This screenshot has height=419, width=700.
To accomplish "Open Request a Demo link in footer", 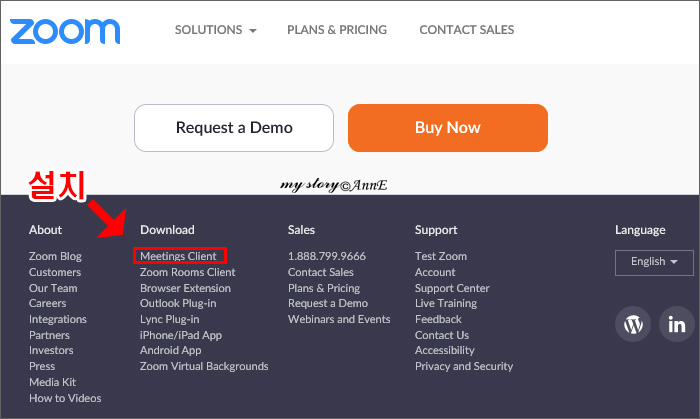I will [328, 303].
